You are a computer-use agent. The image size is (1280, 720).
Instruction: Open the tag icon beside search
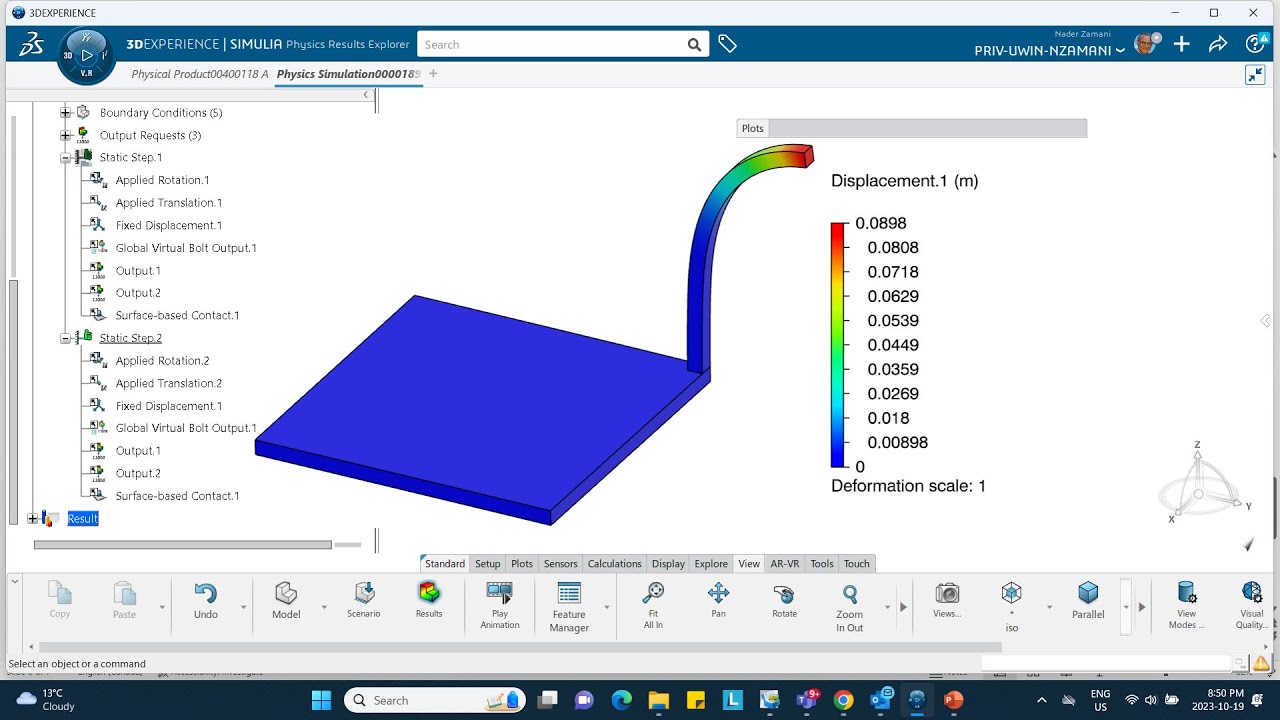coord(727,45)
